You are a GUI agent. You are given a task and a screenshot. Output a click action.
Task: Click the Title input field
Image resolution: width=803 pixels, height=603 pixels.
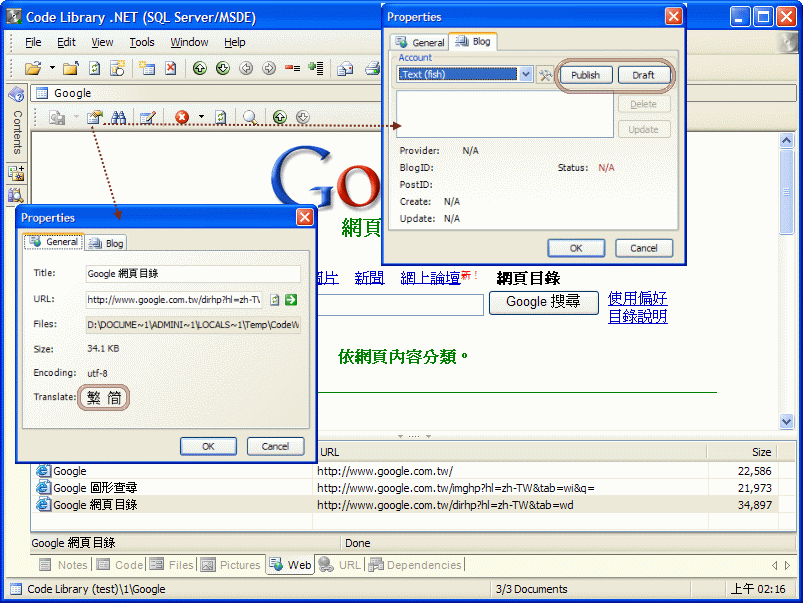pyautogui.click(x=193, y=274)
